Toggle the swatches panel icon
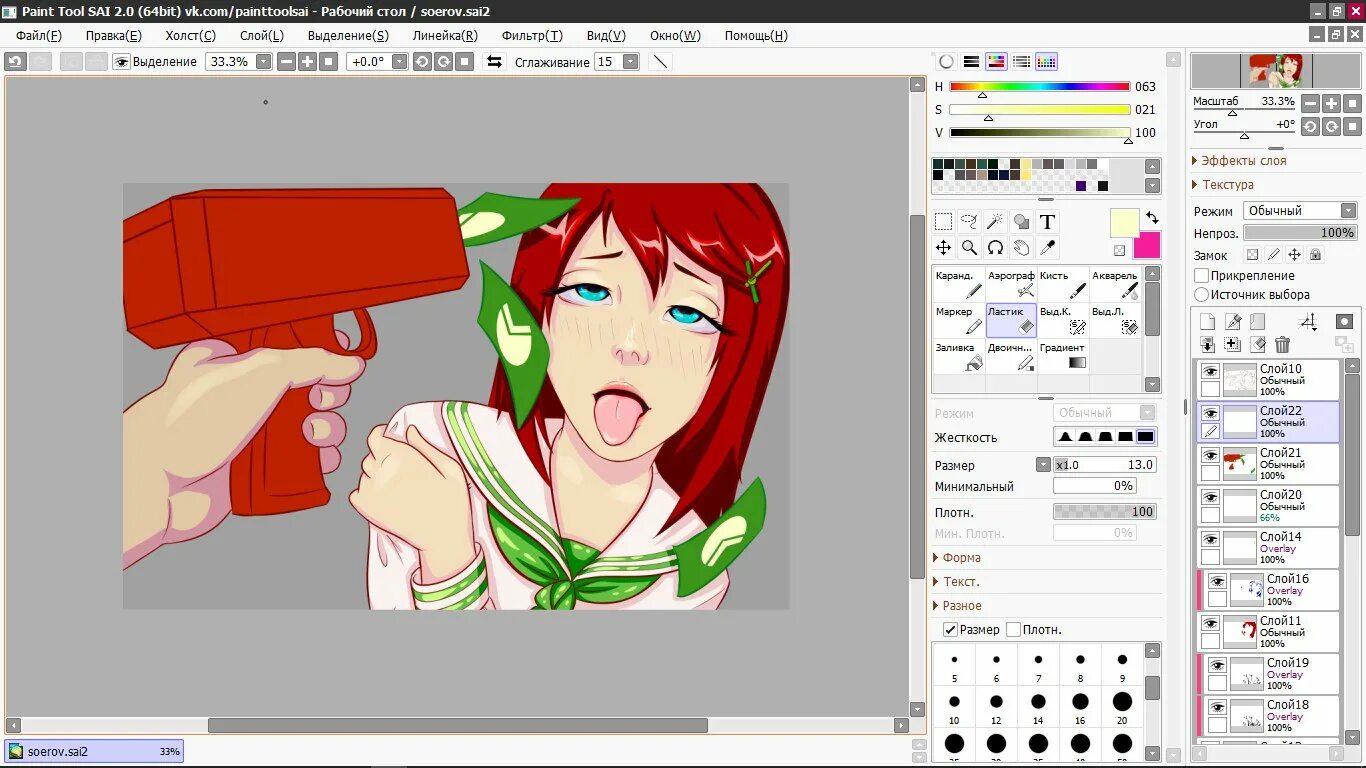This screenshot has width=1366, height=768. (1046, 62)
